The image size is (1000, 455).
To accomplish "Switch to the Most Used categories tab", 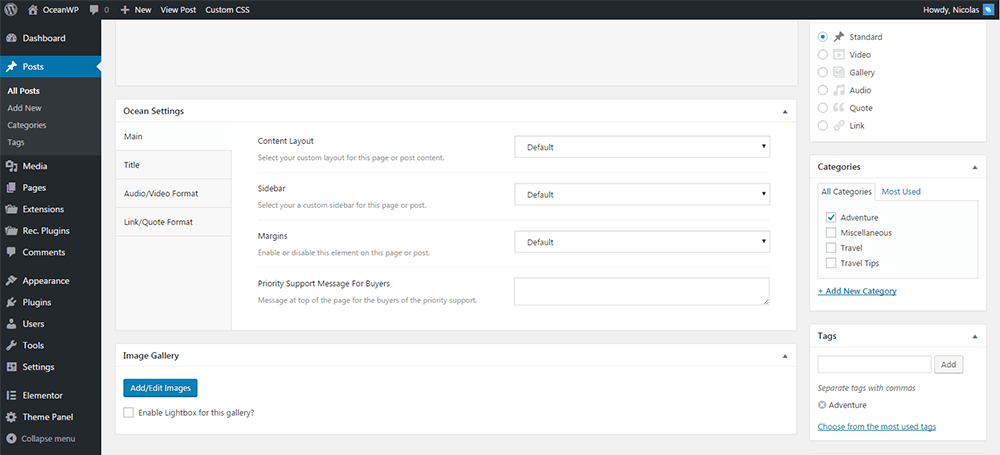I will click(901, 191).
